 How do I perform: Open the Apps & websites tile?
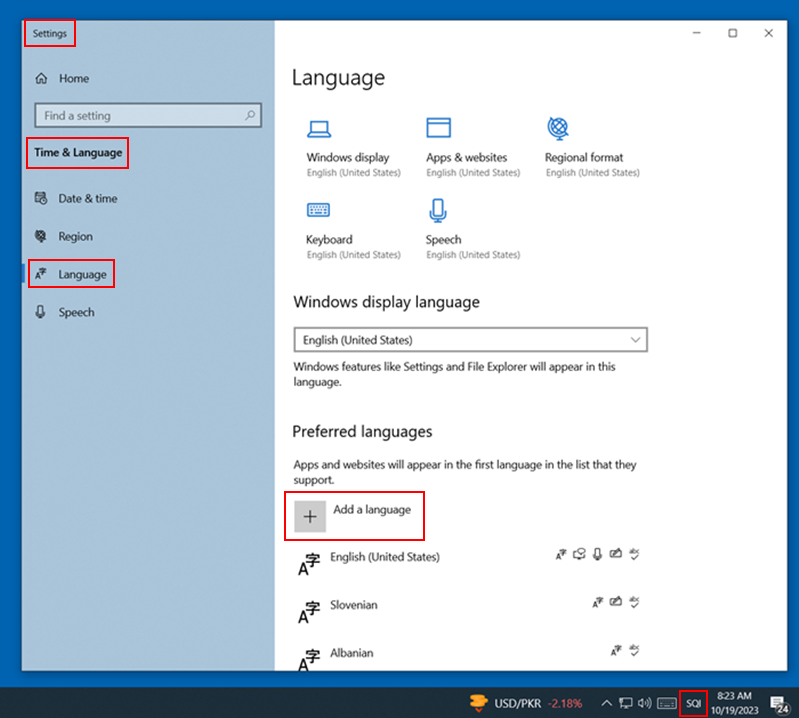pos(473,149)
